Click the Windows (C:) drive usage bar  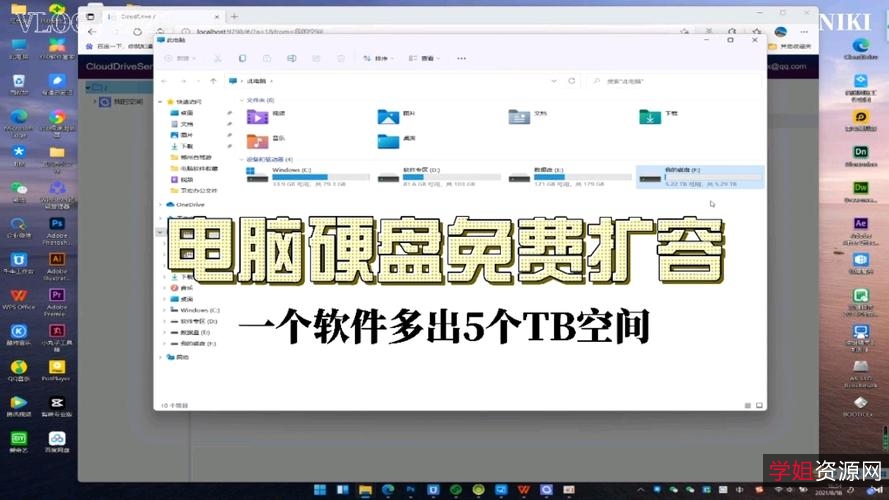(321, 177)
